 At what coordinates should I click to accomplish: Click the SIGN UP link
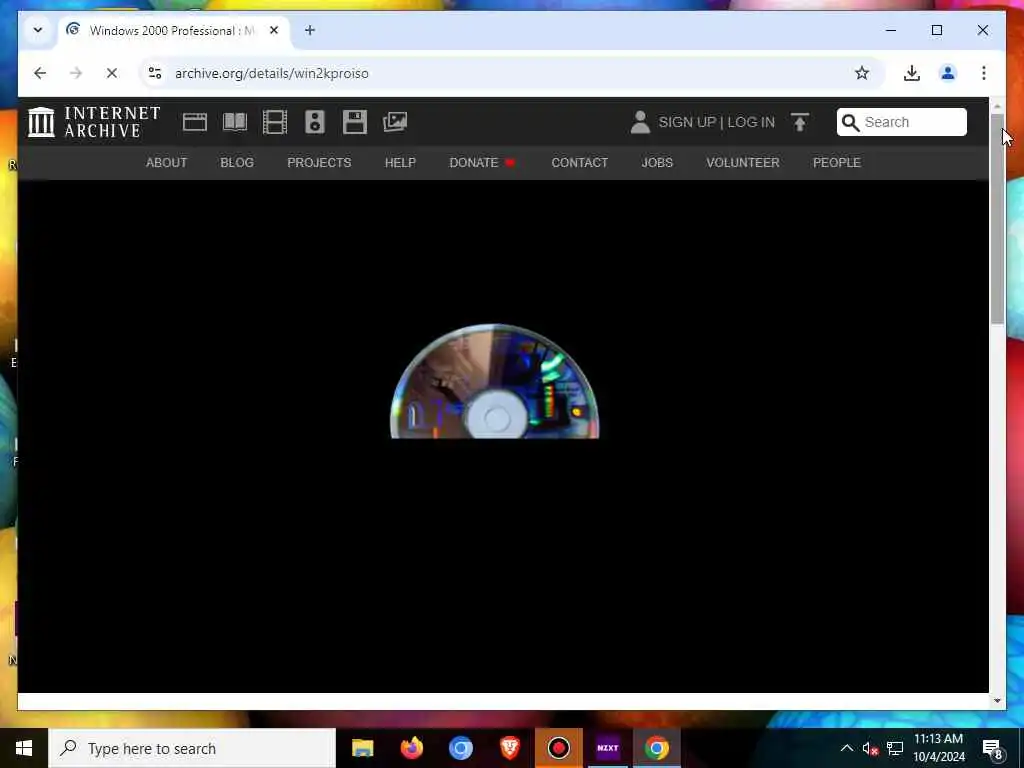pyautogui.click(x=687, y=122)
